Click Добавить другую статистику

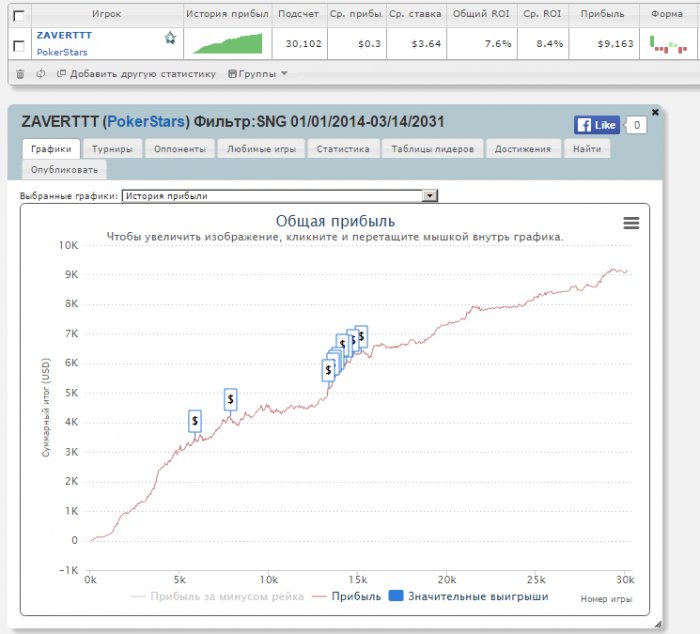coord(137,74)
